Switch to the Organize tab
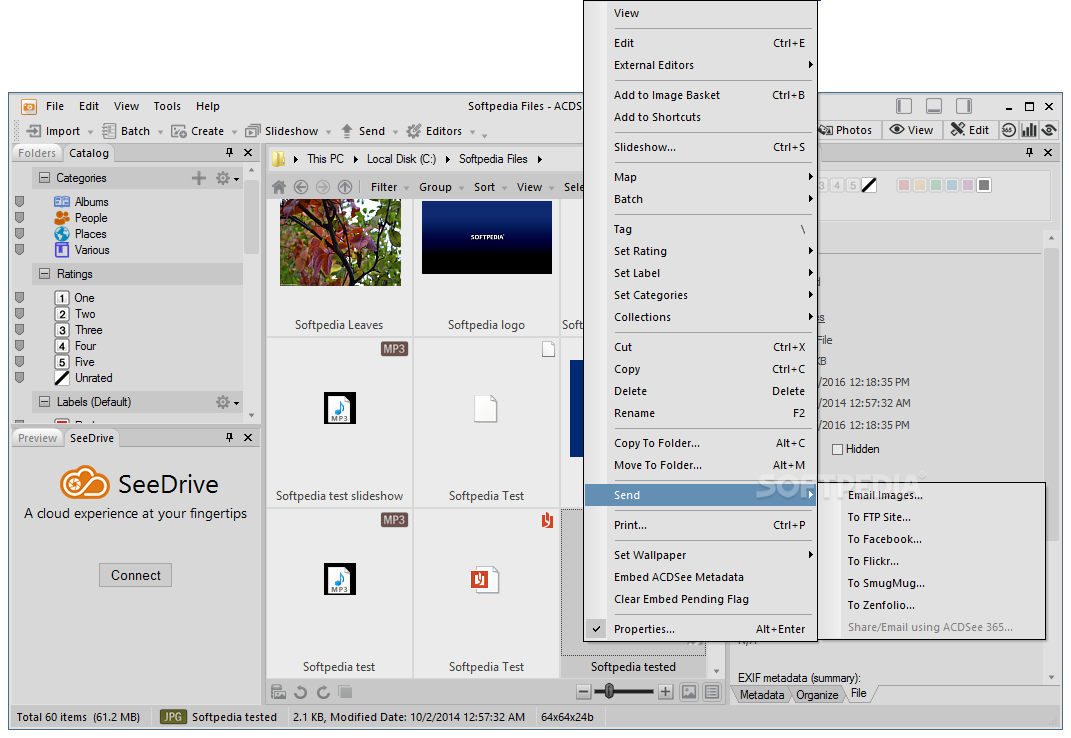 [x=817, y=695]
